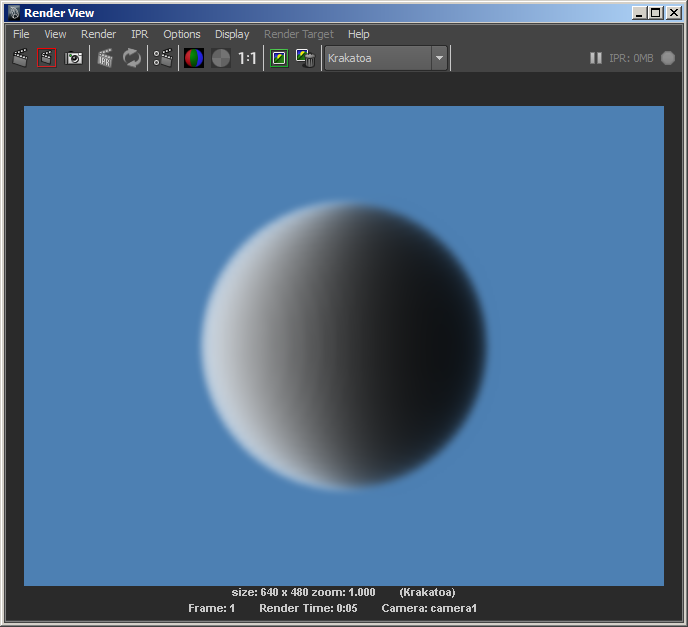Open the Render menu
688x627 pixels.
[98, 34]
